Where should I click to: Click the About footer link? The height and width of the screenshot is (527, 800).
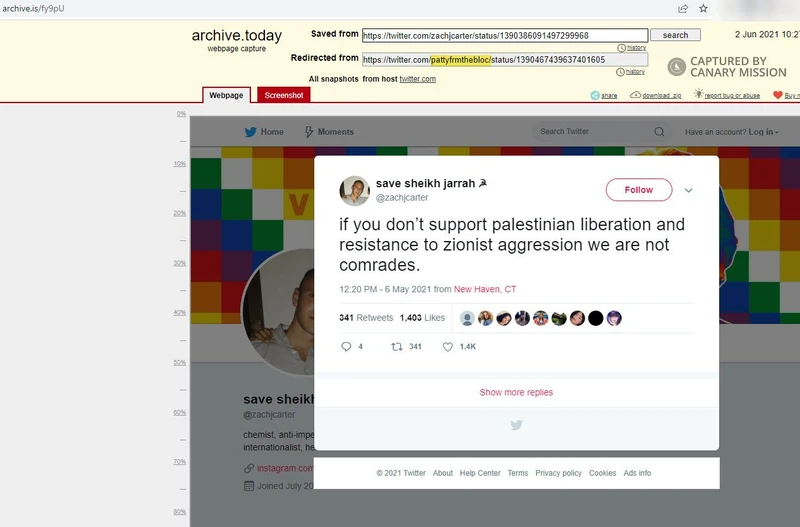tap(442, 473)
